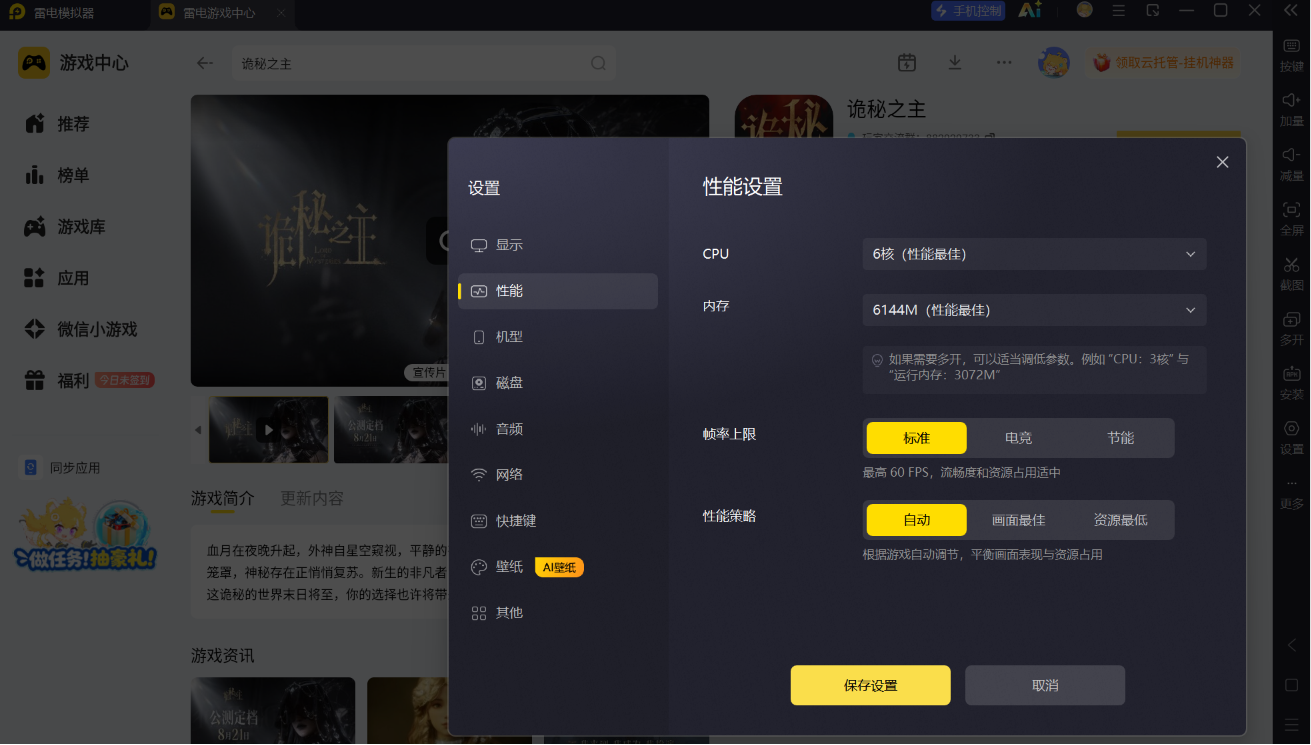Set performance strategy to 画面最佳
This screenshot has height=745, width=1311.
1018,520
